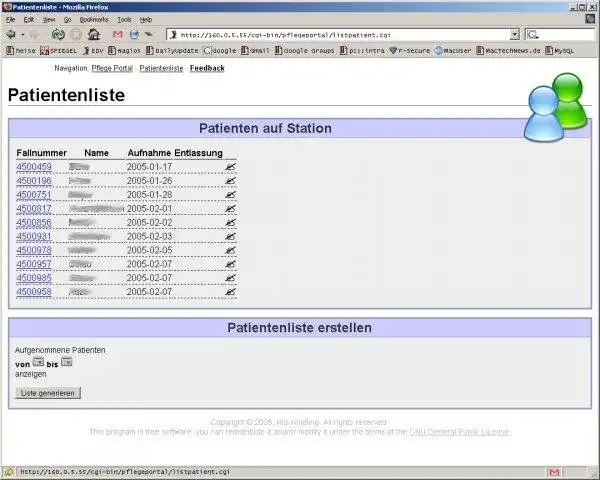Click in the URL address field

coord(344,35)
